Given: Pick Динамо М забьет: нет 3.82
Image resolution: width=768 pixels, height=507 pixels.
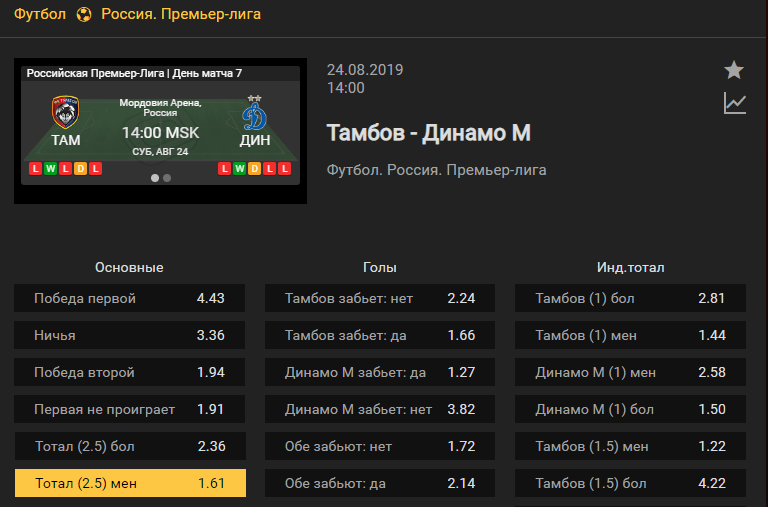Looking at the screenshot, I should [x=380, y=409].
